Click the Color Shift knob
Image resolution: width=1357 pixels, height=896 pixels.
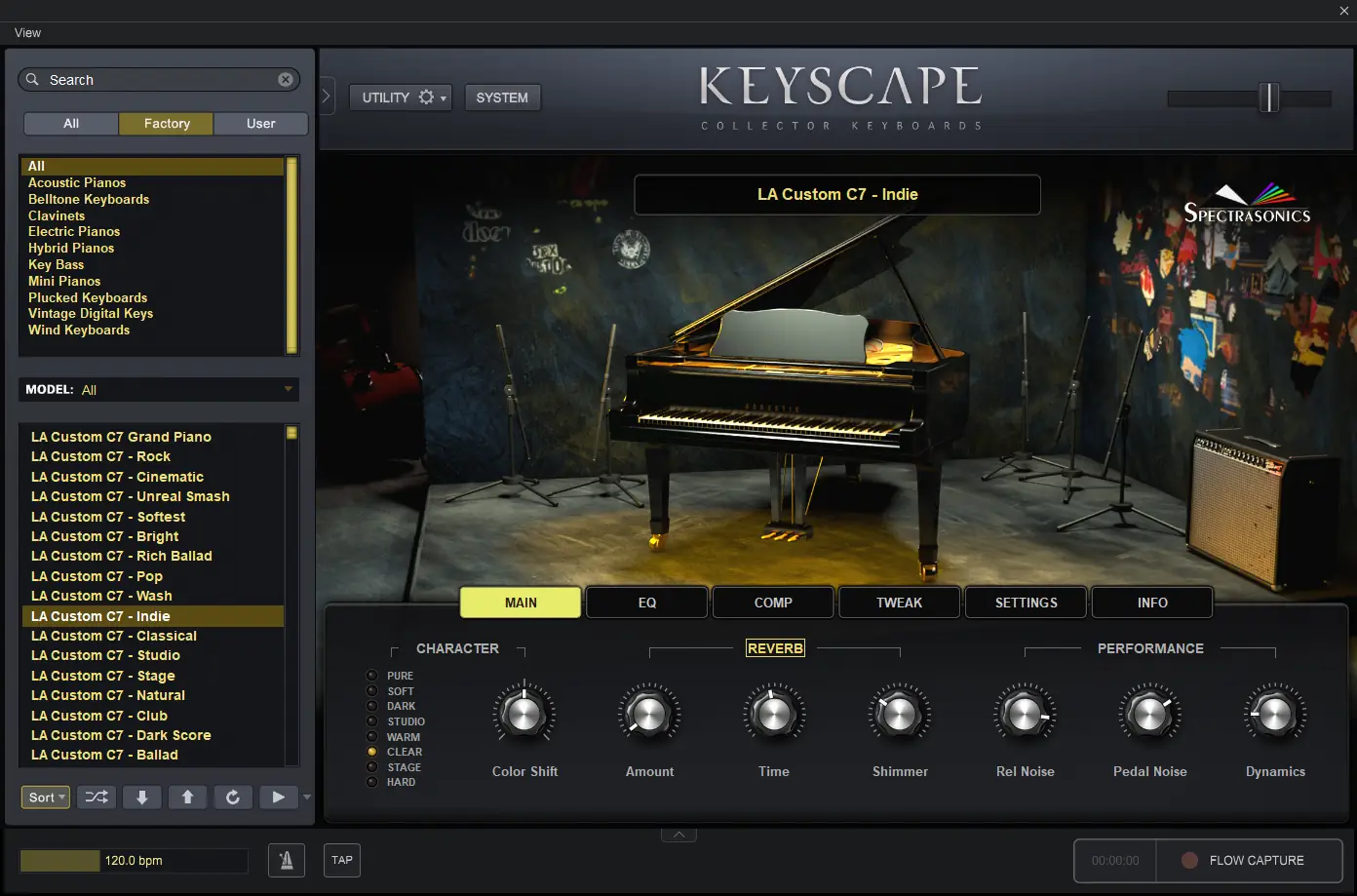coord(523,714)
